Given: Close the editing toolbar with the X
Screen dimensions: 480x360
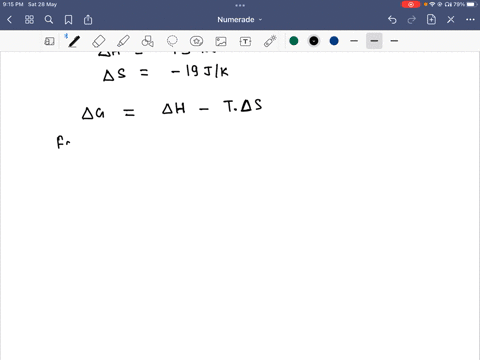Looking at the screenshot, I should [x=451, y=20].
